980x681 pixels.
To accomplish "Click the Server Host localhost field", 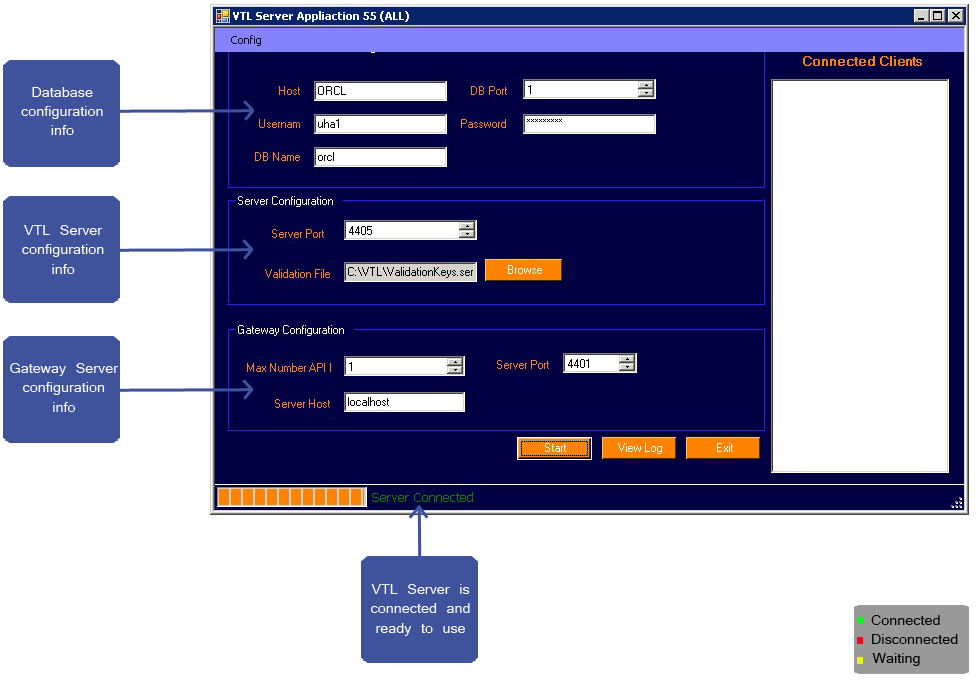I will [404, 401].
